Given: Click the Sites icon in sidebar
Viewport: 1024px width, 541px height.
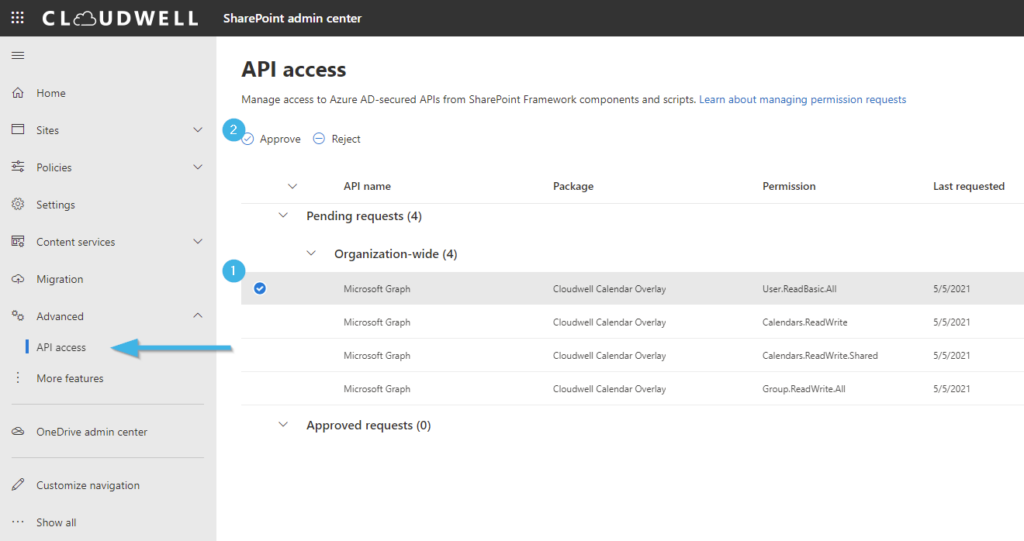Looking at the screenshot, I should (18, 129).
